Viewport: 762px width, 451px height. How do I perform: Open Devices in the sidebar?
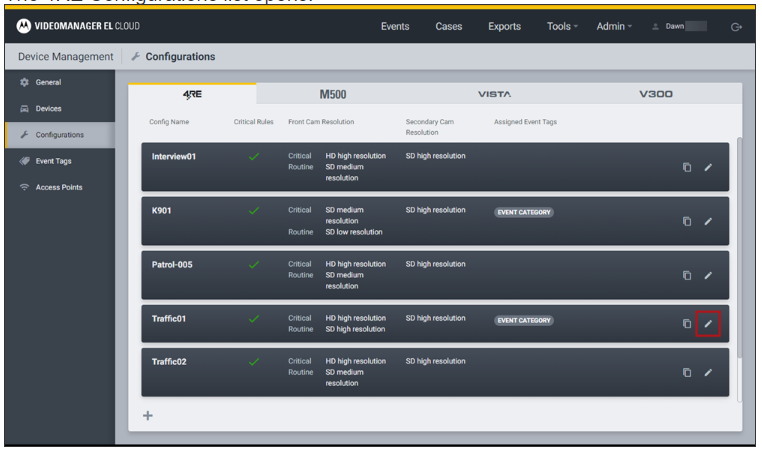[x=60, y=108]
